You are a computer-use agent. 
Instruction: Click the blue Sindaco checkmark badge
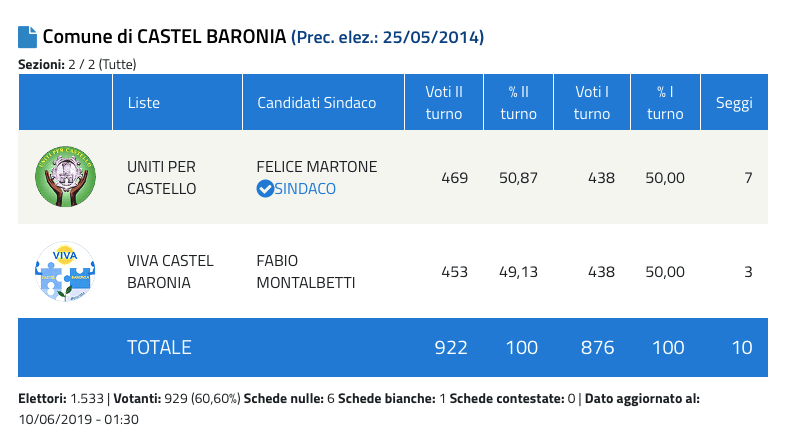[x=265, y=188]
